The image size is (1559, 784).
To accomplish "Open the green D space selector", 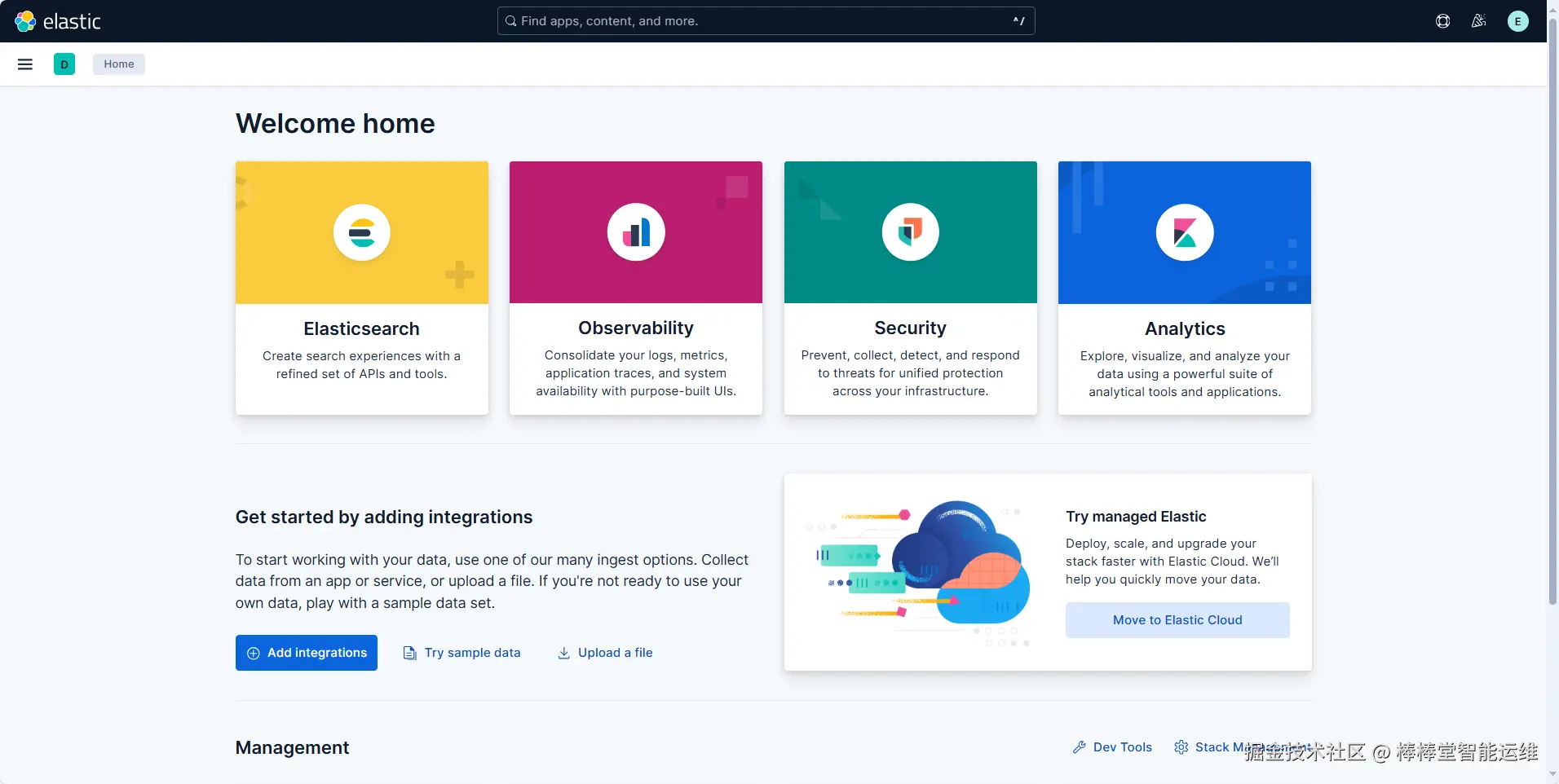I will point(64,64).
